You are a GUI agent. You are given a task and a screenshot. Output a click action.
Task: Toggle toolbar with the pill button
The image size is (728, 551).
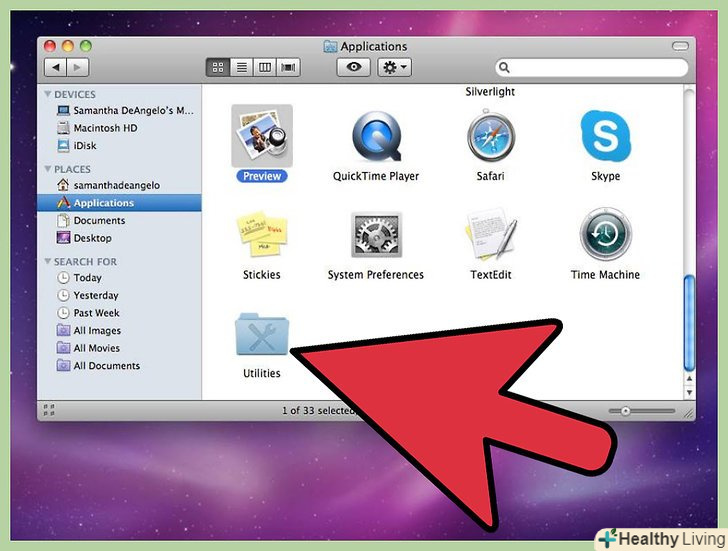pos(680,46)
